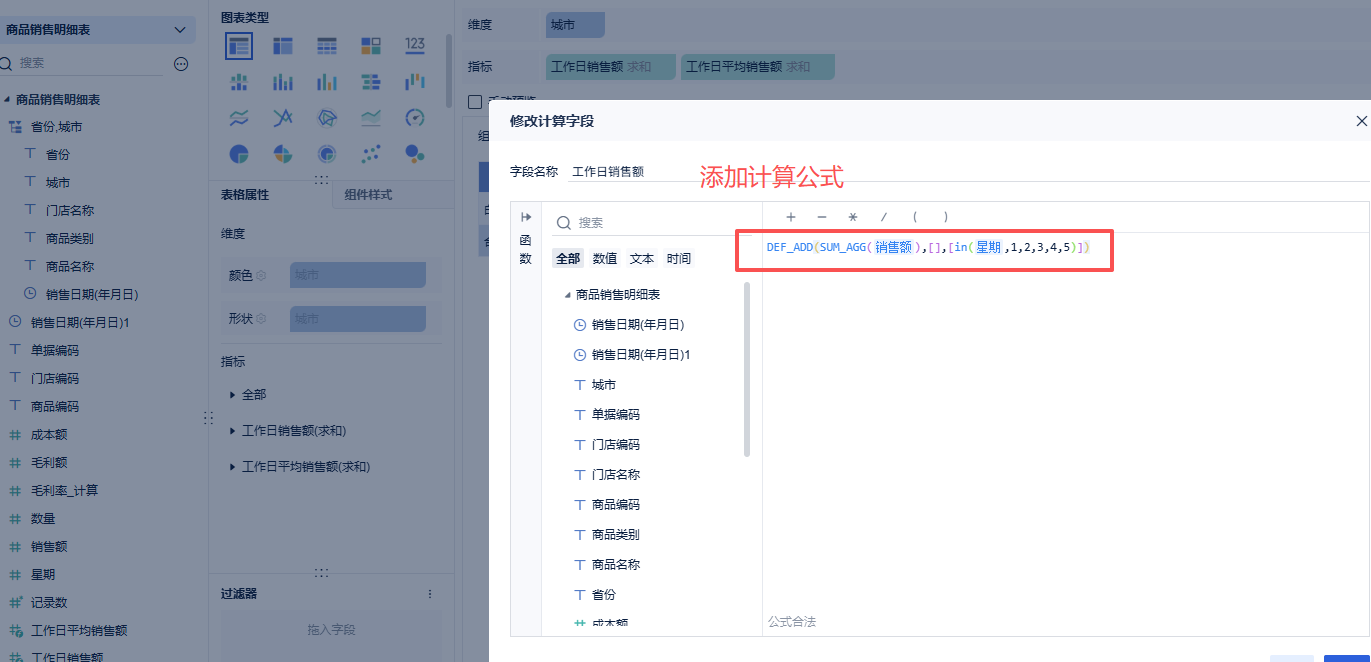The height and width of the screenshot is (662, 1371).
Task: Insert left parenthesis into formula
Action: [915, 217]
